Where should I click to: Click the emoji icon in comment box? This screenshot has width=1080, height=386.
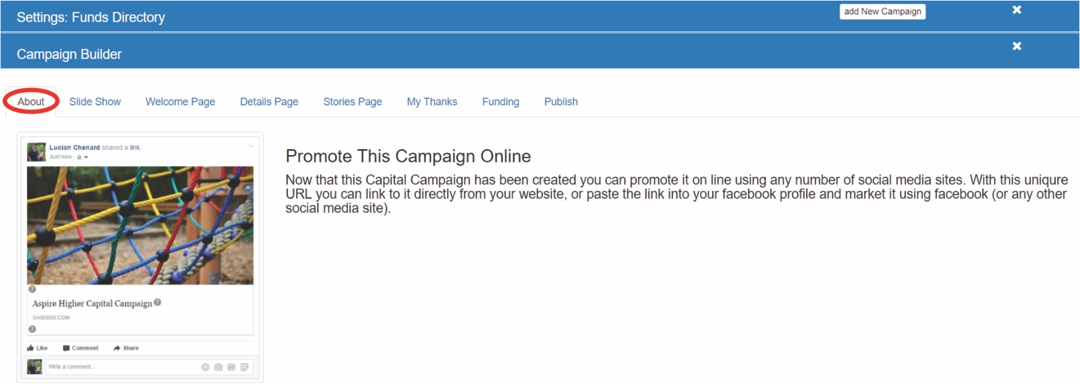point(205,367)
